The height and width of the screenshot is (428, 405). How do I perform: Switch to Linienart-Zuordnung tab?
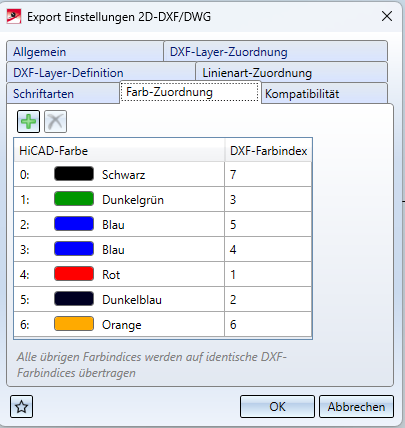click(292, 73)
